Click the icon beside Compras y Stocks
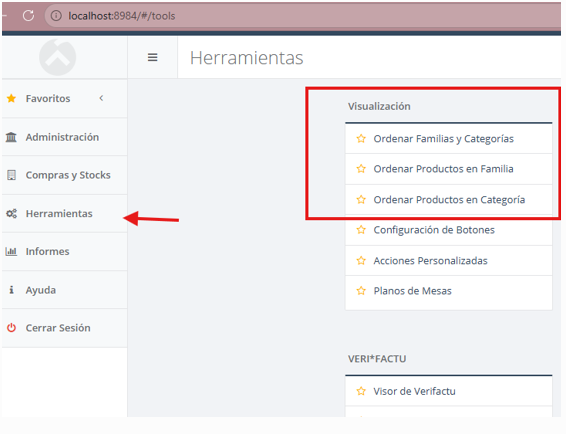Viewport: 566px width, 434px height. (x=12, y=175)
